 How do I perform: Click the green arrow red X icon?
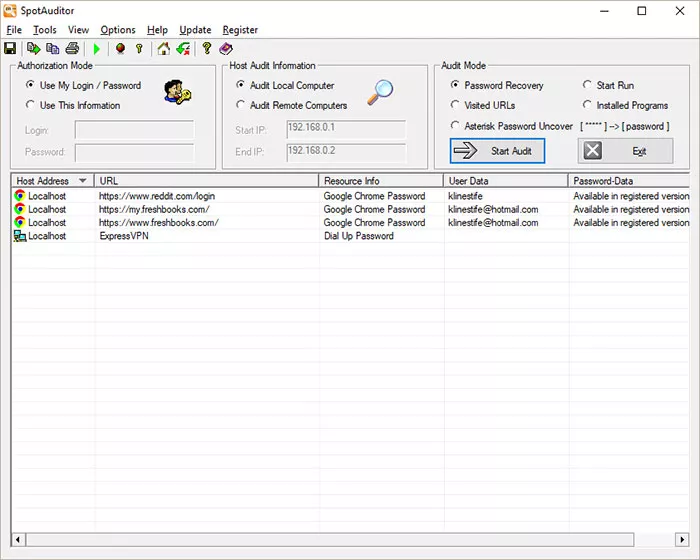183,48
